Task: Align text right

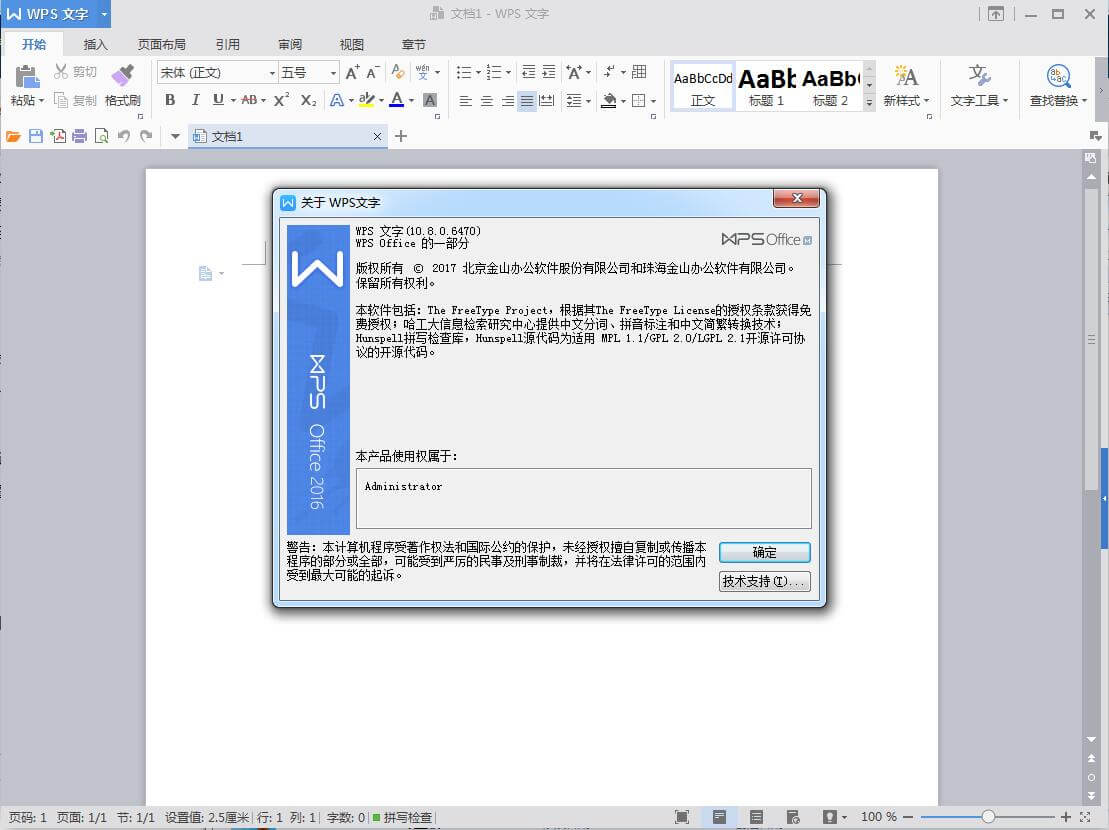Action: point(507,100)
